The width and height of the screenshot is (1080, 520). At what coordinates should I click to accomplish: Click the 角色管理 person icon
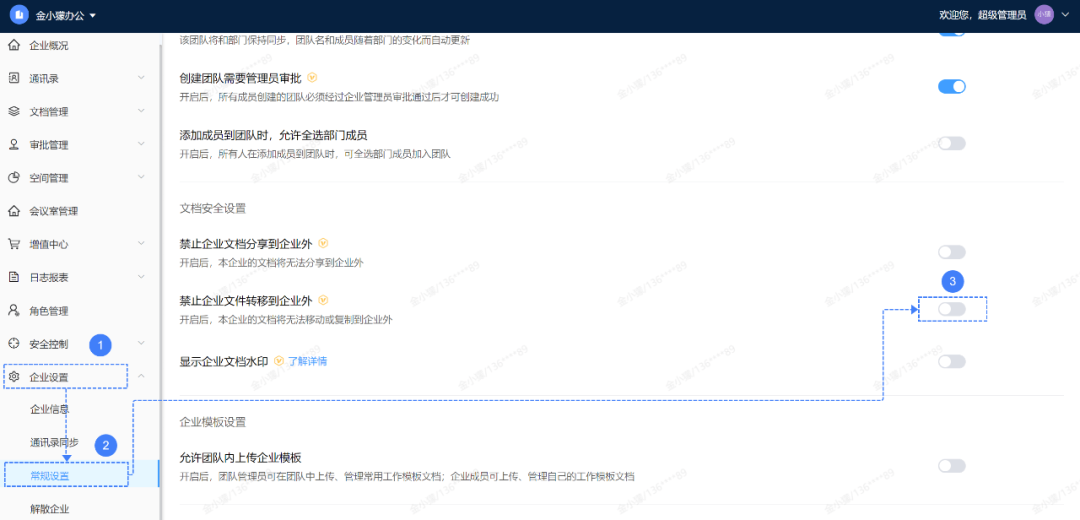tap(14, 310)
